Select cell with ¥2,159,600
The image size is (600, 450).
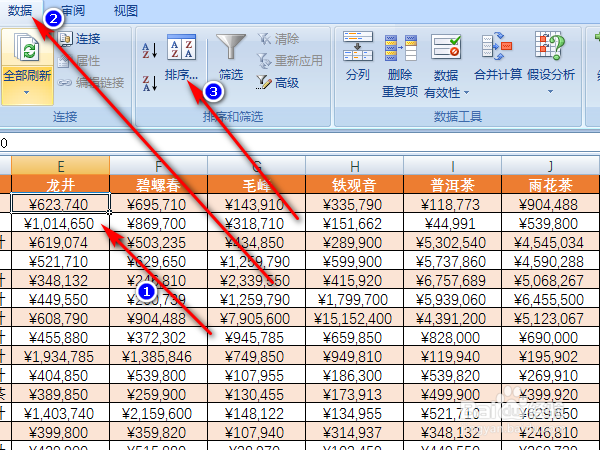pyautogui.click(x=158, y=414)
